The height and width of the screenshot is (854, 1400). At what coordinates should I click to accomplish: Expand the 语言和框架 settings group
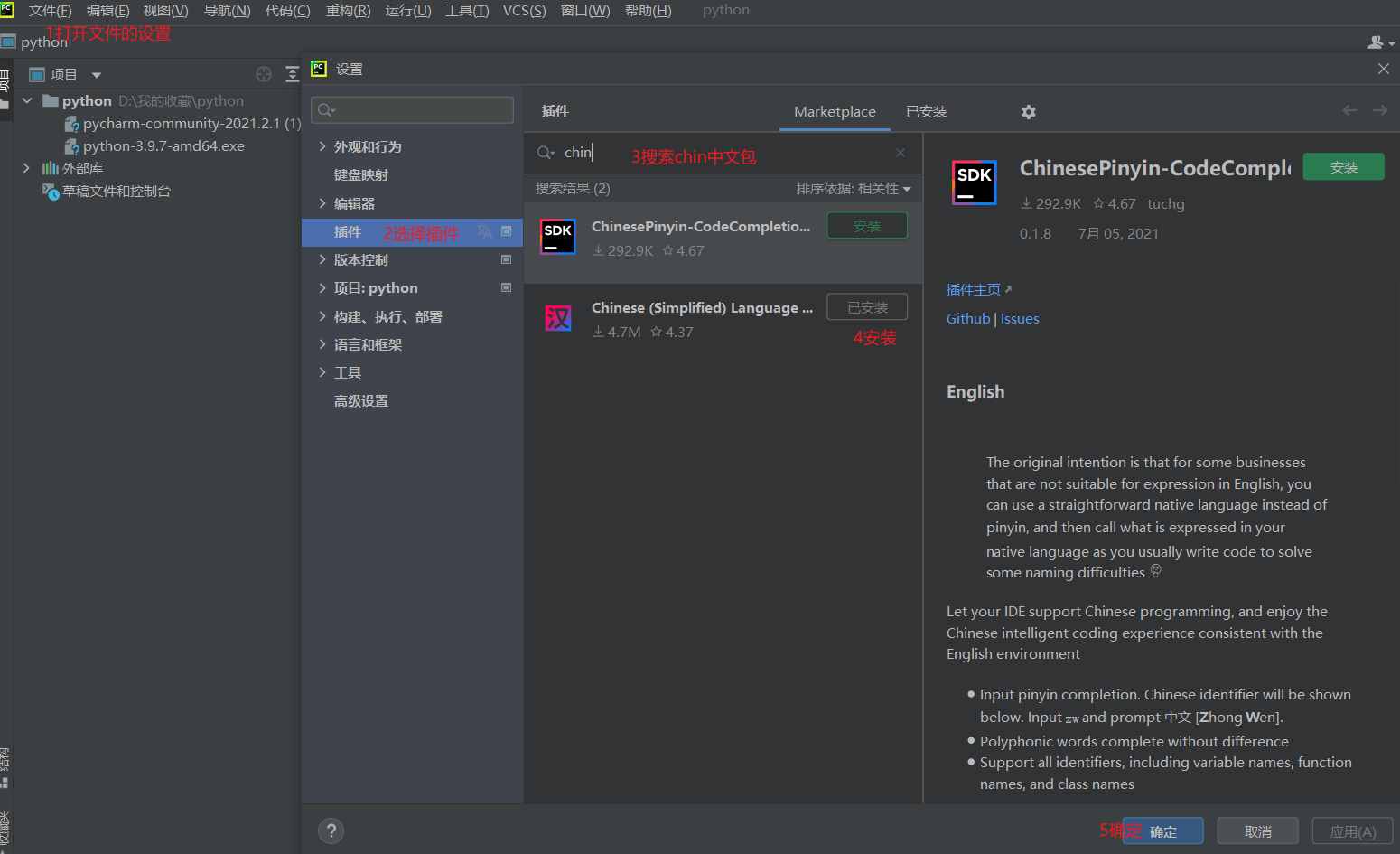tap(322, 344)
